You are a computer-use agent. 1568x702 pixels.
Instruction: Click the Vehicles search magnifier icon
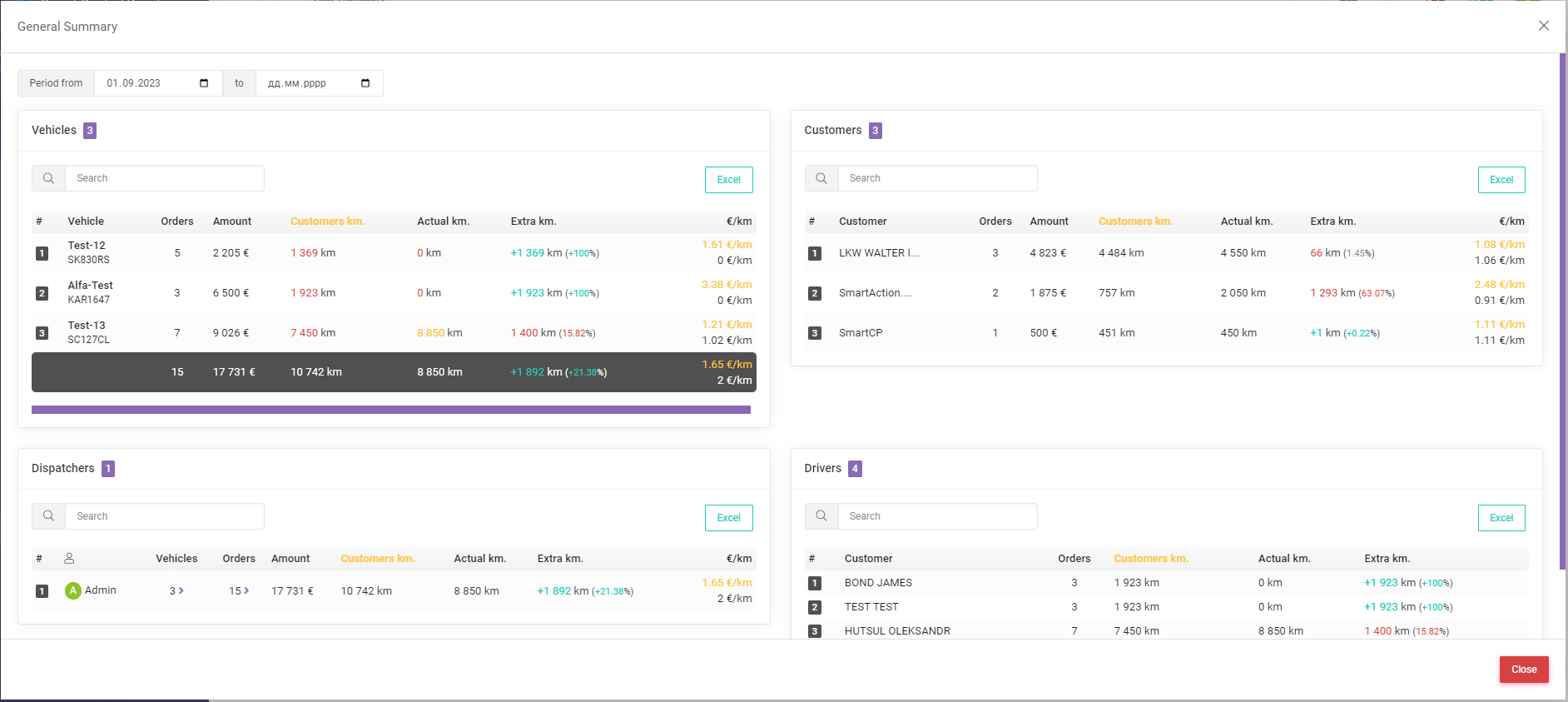click(x=49, y=178)
